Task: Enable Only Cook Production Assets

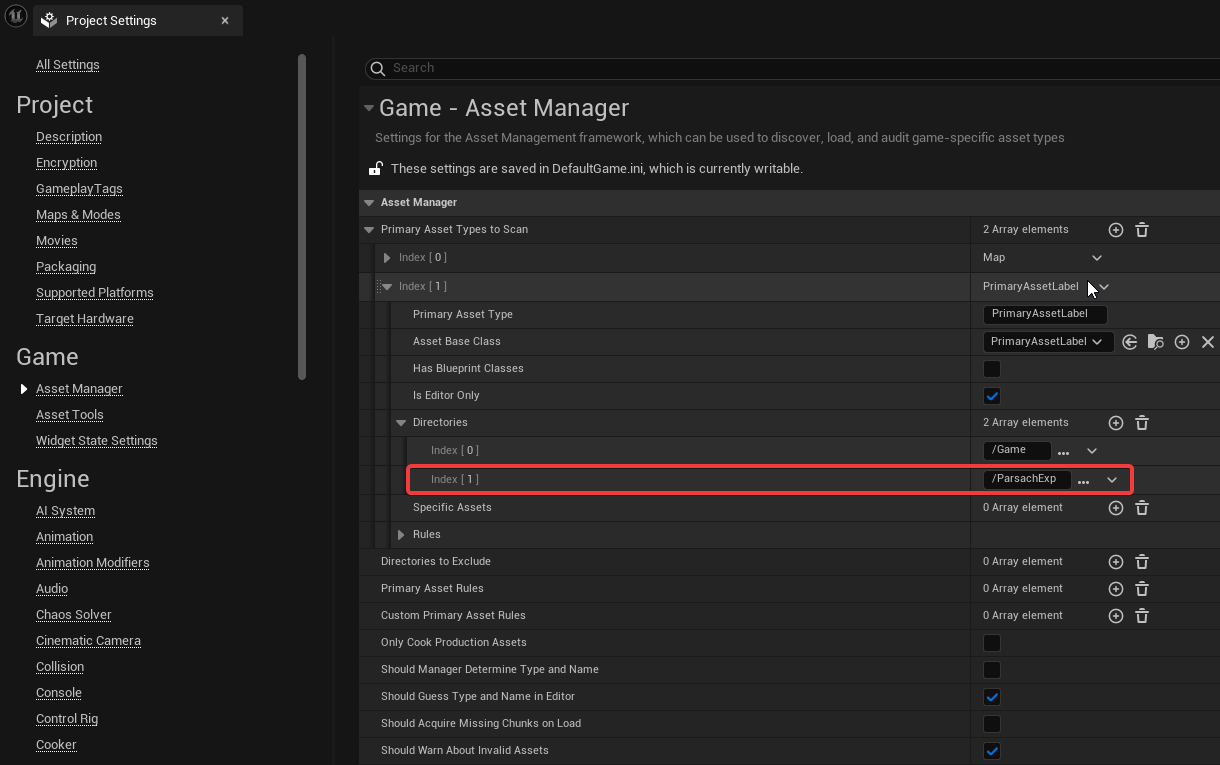Action: [x=992, y=643]
